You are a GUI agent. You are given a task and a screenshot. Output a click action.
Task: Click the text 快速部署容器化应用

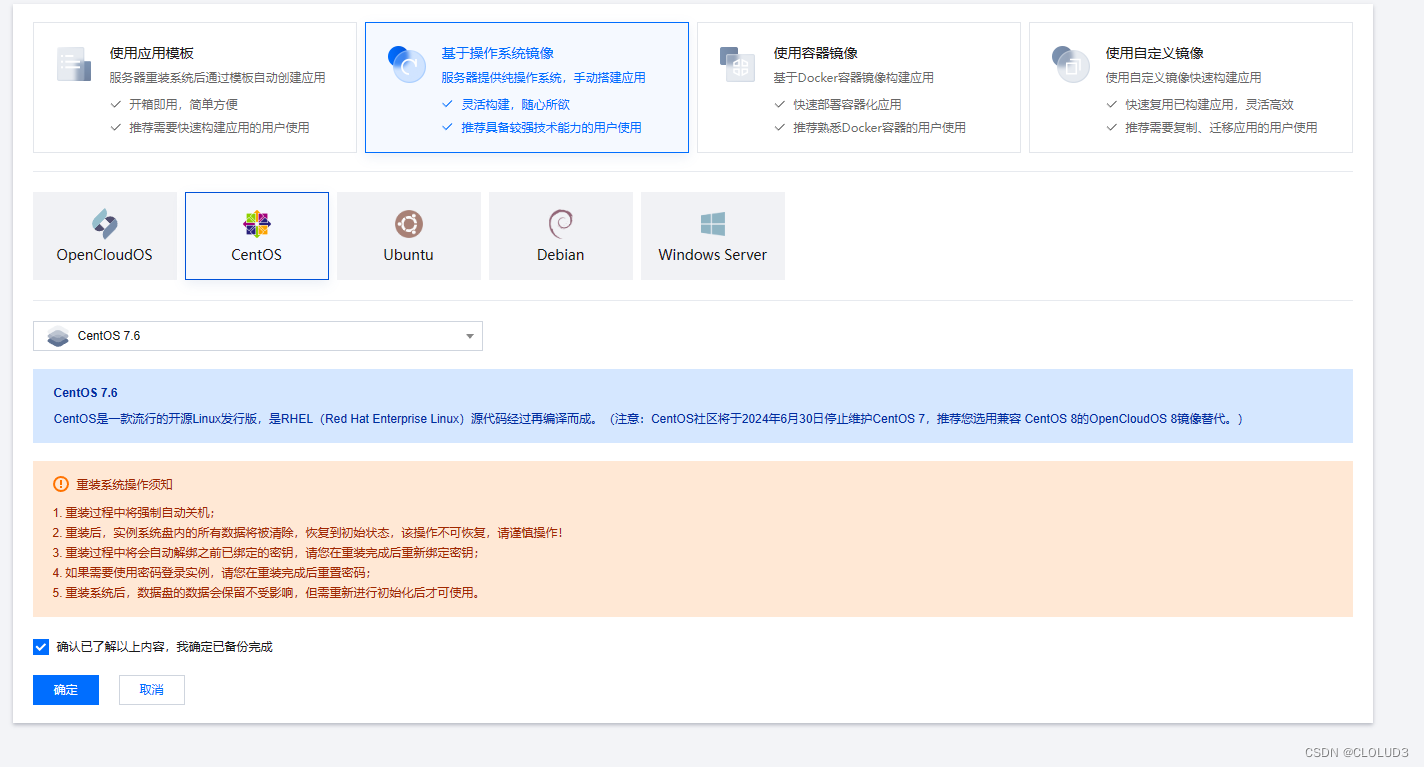click(847, 104)
